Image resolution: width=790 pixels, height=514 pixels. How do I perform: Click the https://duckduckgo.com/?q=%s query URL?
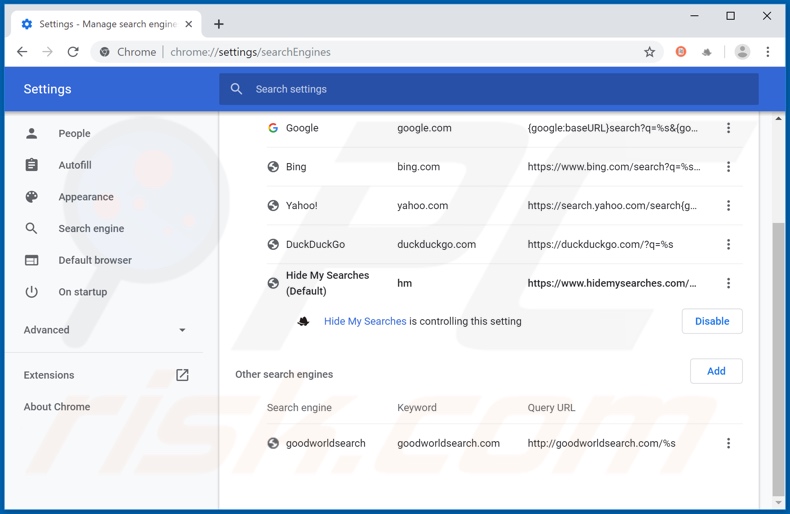(x=600, y=244)
